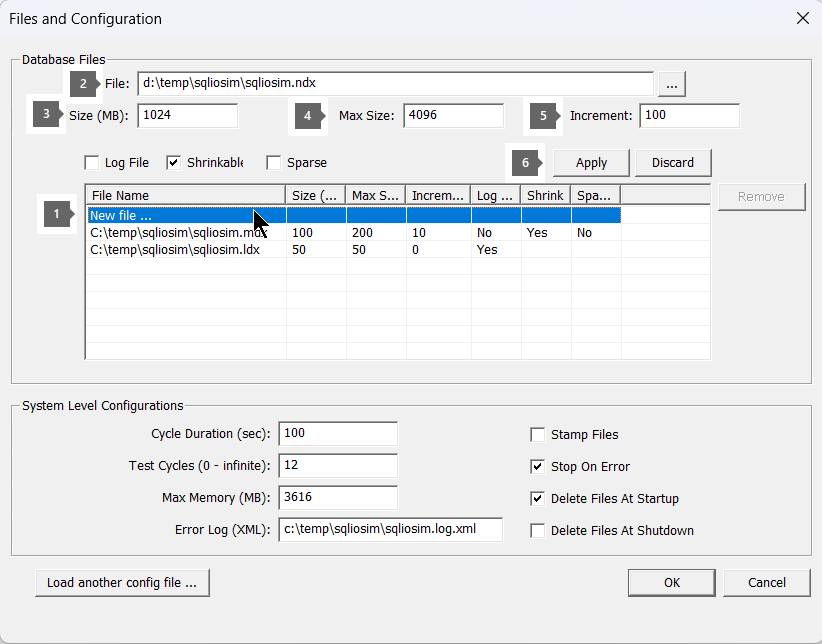Click the Spa... column header
The image size is (822, 644).
tap(596, 196)
